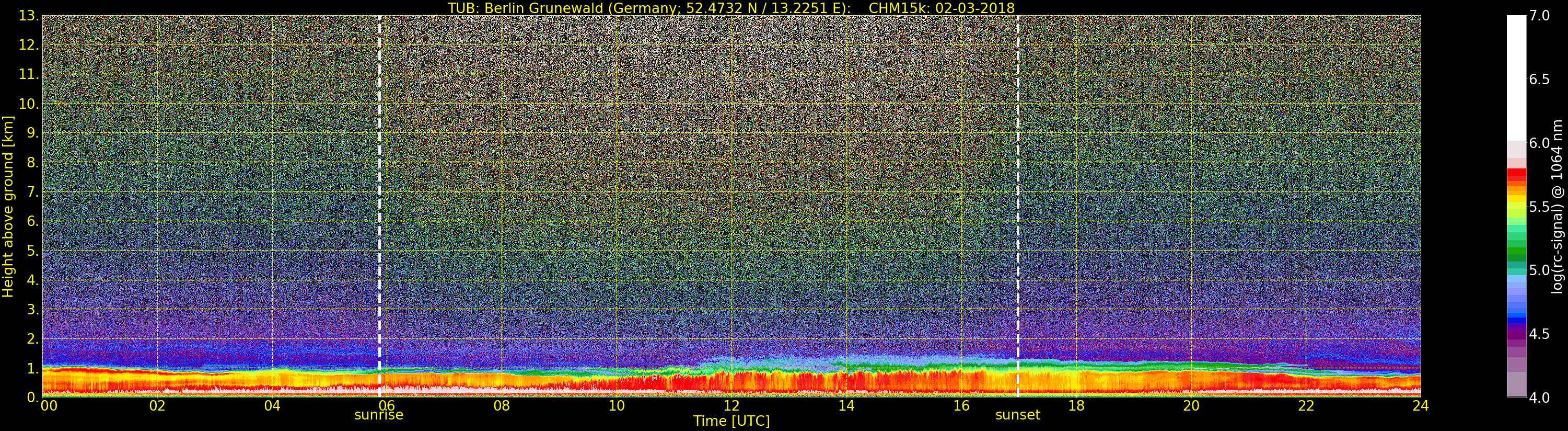Select the 'Time [UTC]' axis label

point(731,421)
